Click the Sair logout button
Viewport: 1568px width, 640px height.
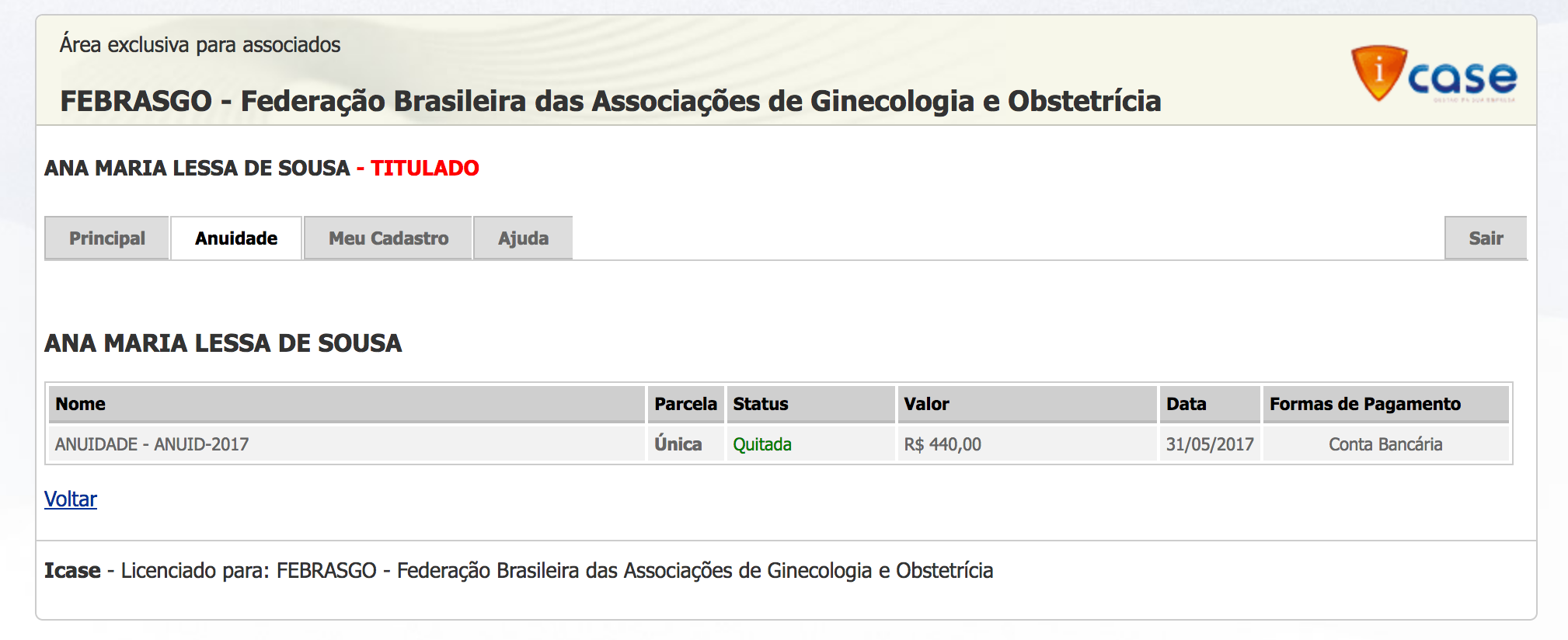[1486, 238]
